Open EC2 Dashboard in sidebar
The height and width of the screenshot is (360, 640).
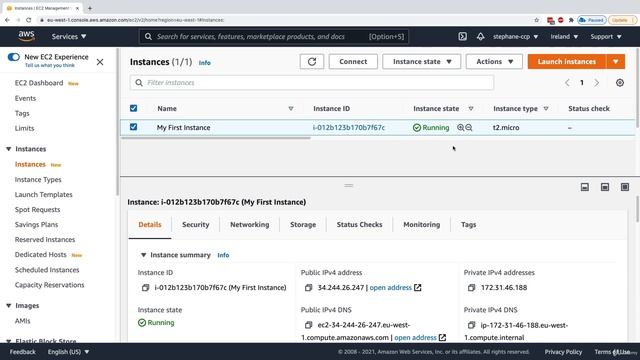click(x=39, y=83)
